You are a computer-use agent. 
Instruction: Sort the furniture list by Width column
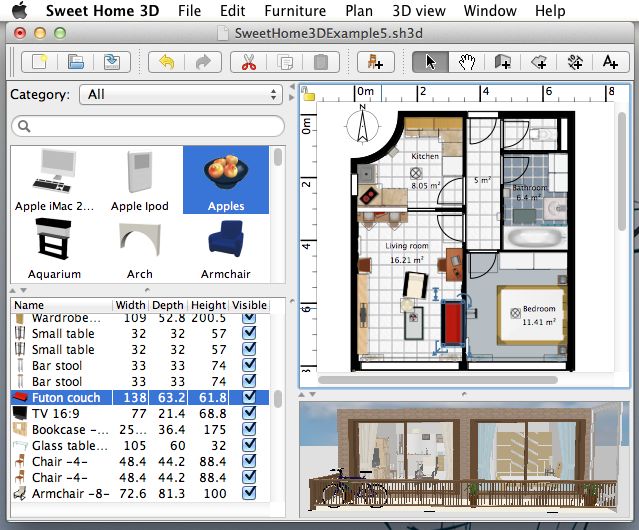click(x=130, y=305)
